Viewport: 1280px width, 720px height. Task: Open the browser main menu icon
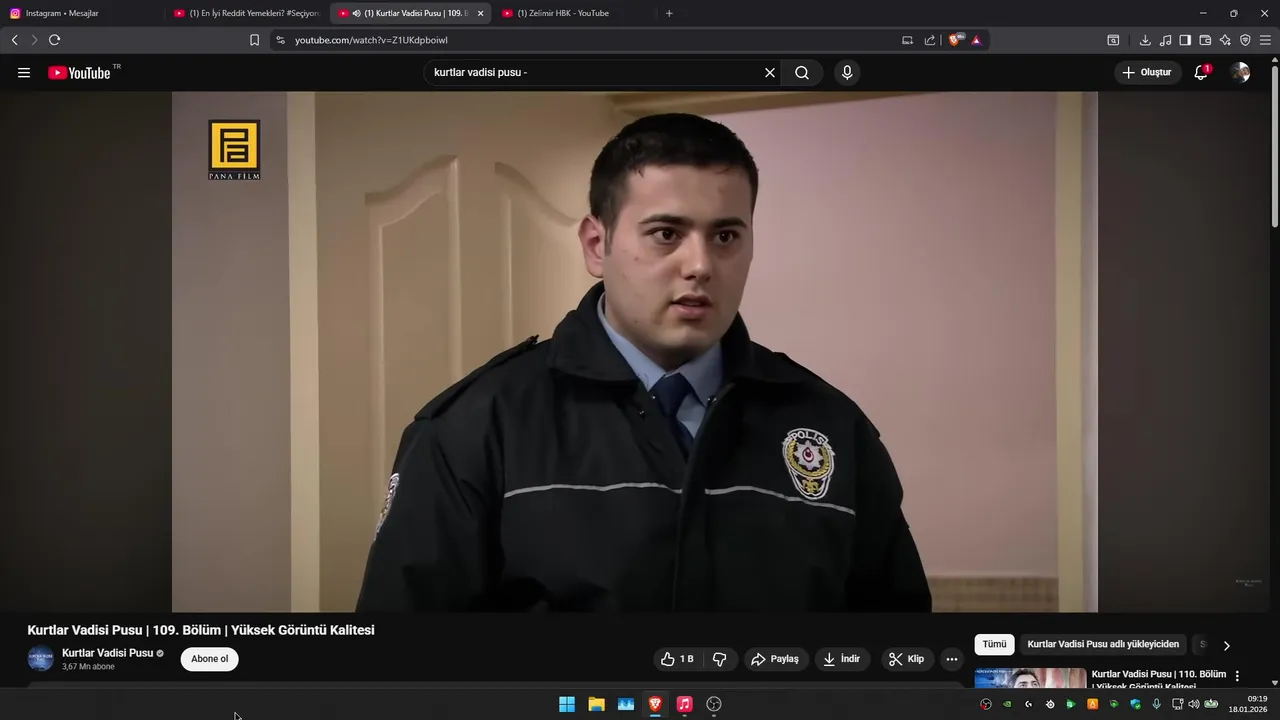(1265, 40)
